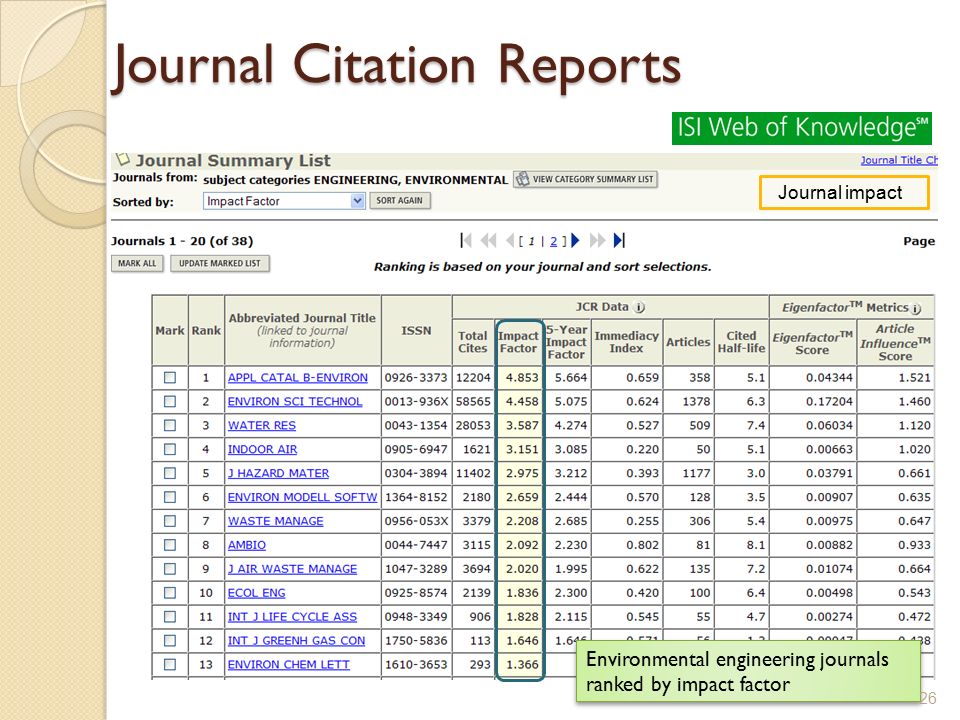This screenshot has height=720, width=960.
Task: Go to next page arrow
Action: [575, 241]
